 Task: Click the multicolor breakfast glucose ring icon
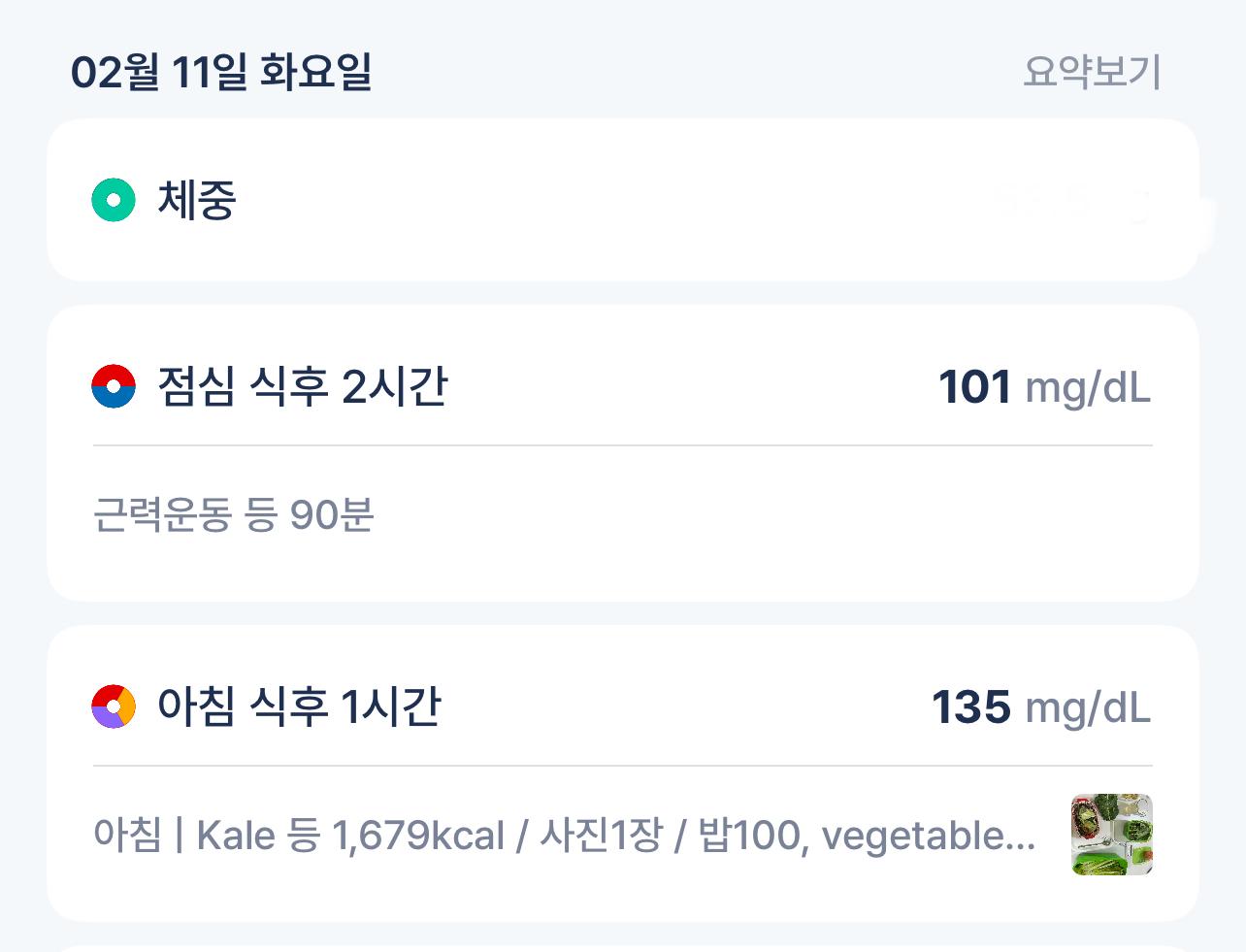coord(114,706)
